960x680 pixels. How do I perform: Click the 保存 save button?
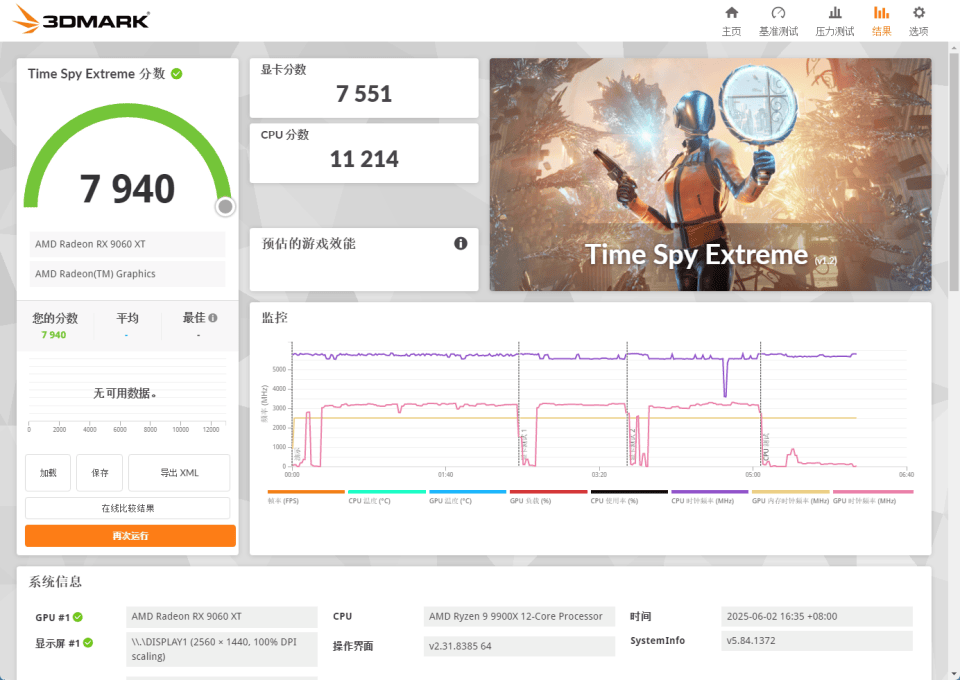[100, 473]
